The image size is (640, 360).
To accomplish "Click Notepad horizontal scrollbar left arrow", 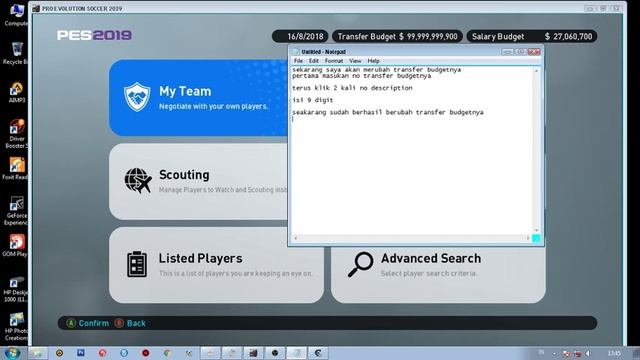I will click(x=296, y=238).
